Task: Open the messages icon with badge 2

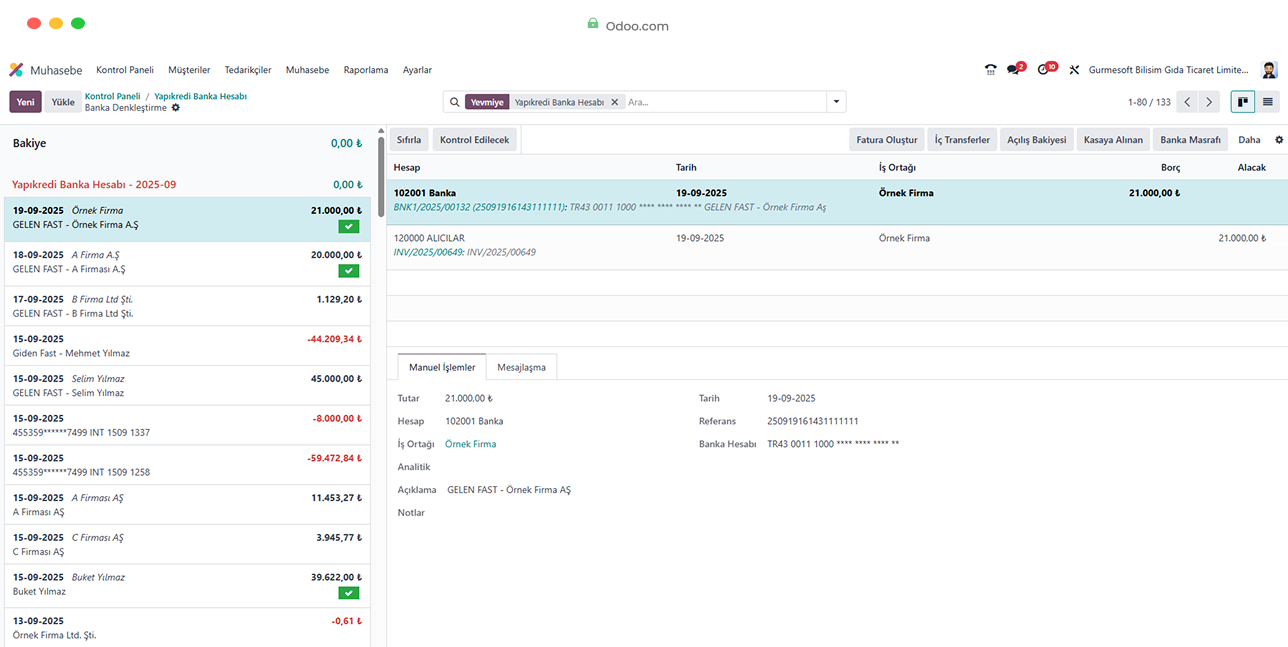Action: tap(1015, 70)
